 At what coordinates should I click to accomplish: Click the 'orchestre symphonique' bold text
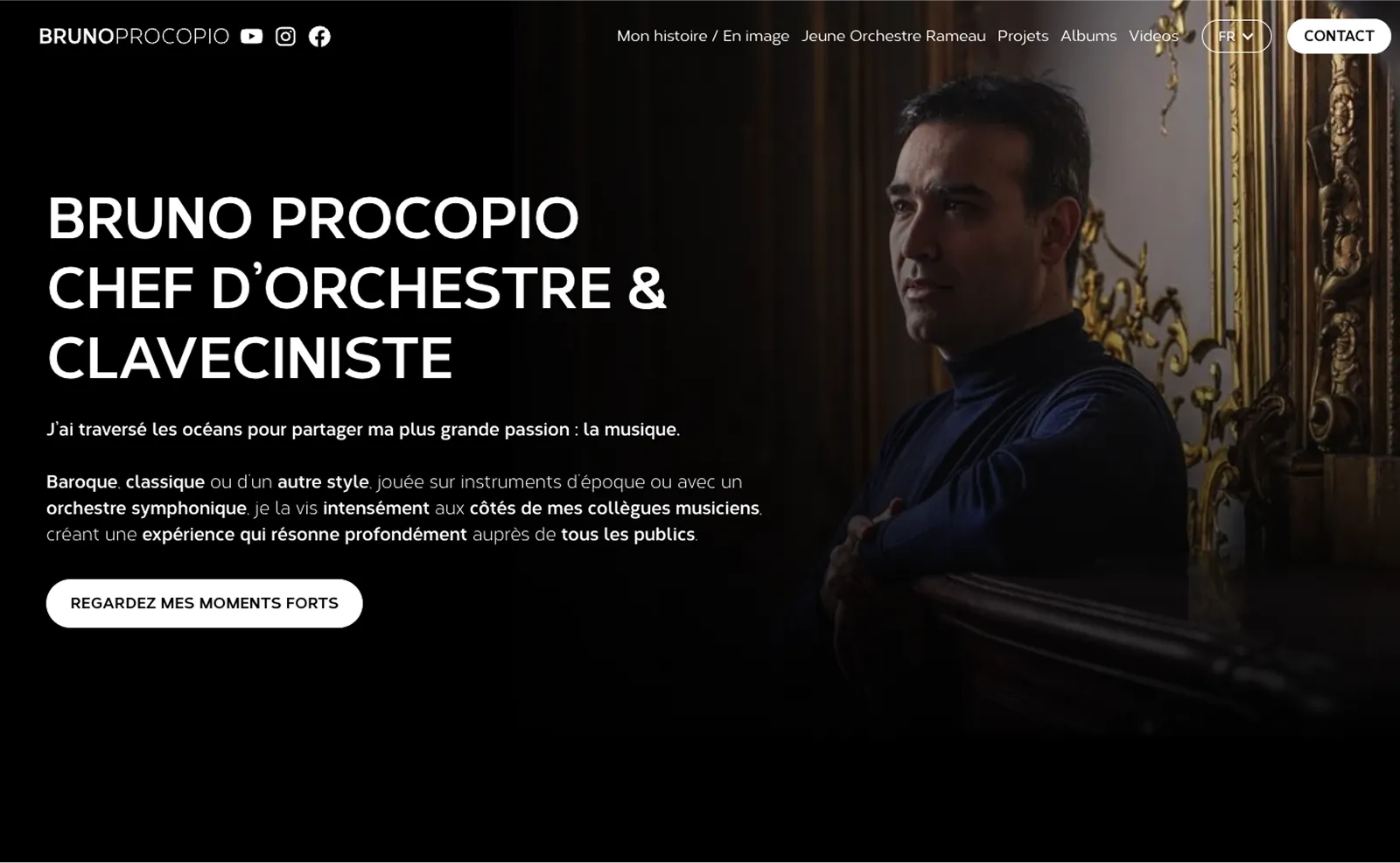[x=146, y=509]
